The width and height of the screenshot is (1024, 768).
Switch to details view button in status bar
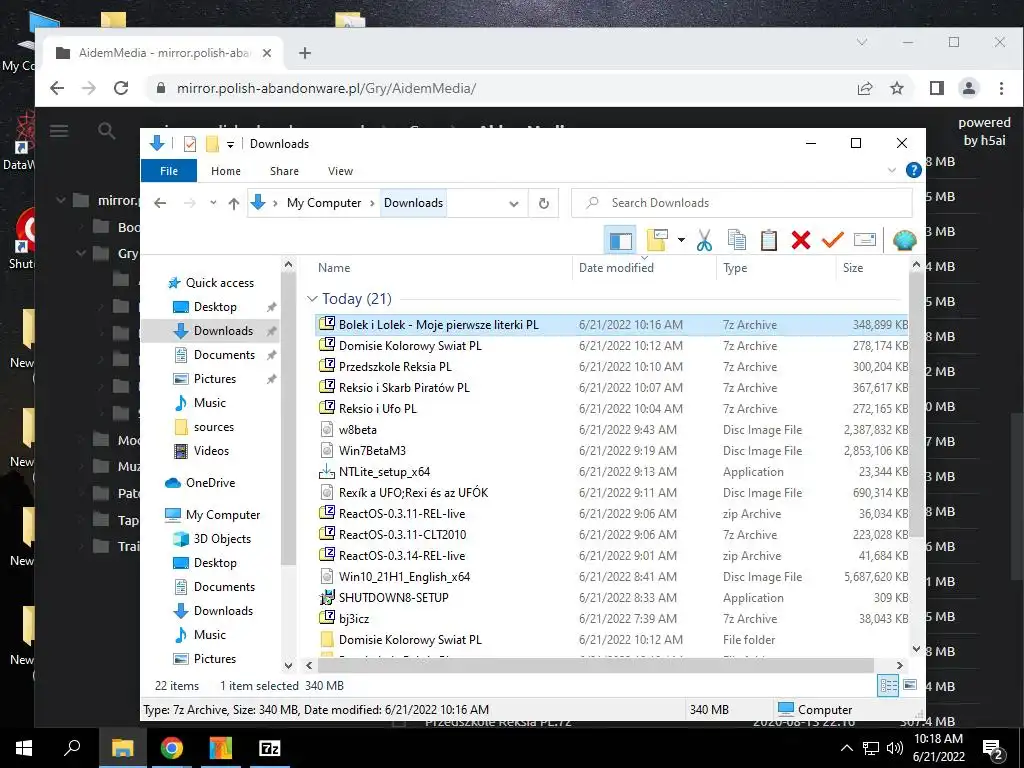[889, 685]
